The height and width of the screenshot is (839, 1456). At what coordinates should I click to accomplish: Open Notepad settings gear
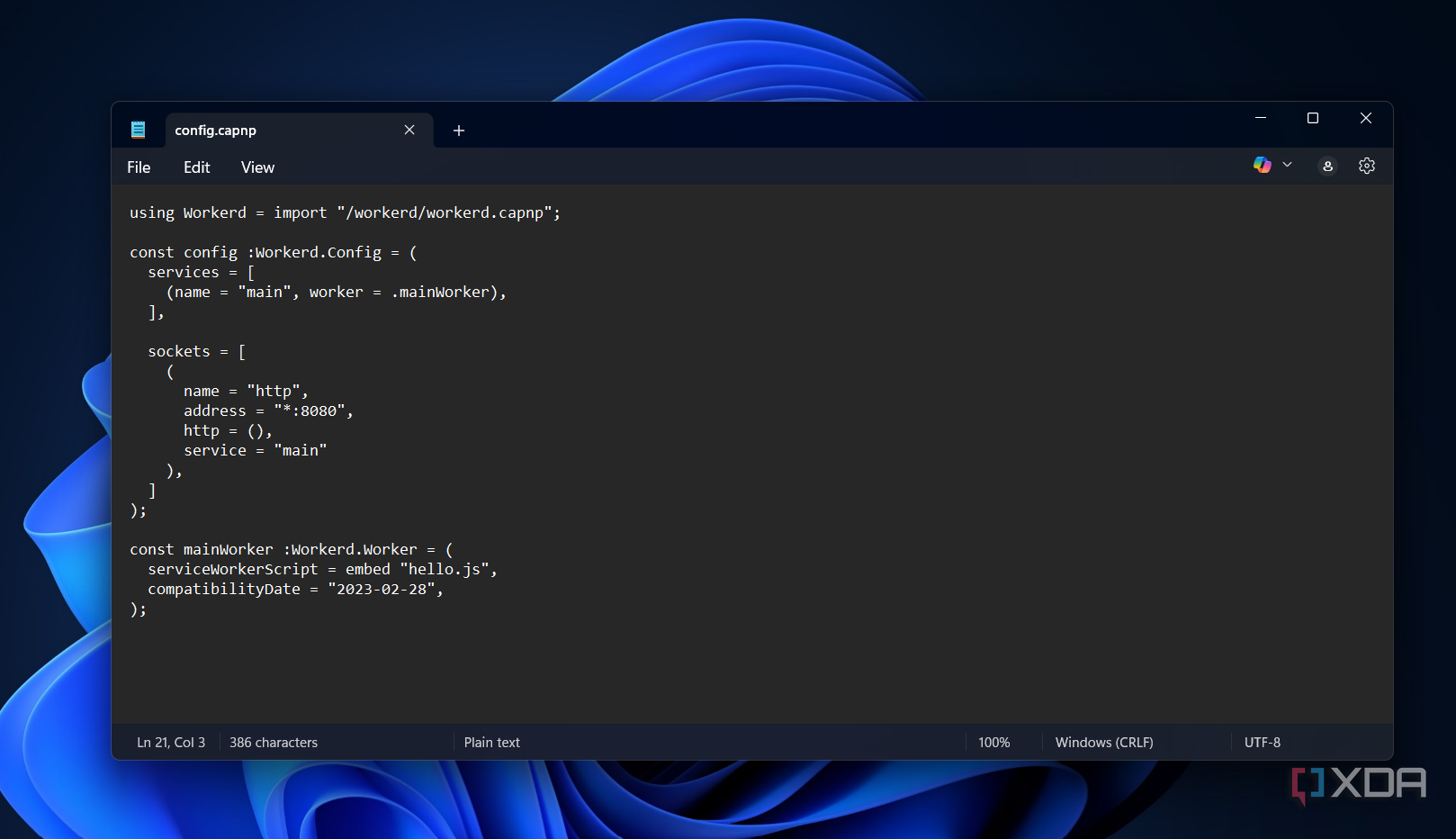pyautogui.click(x=1367, y=166)
